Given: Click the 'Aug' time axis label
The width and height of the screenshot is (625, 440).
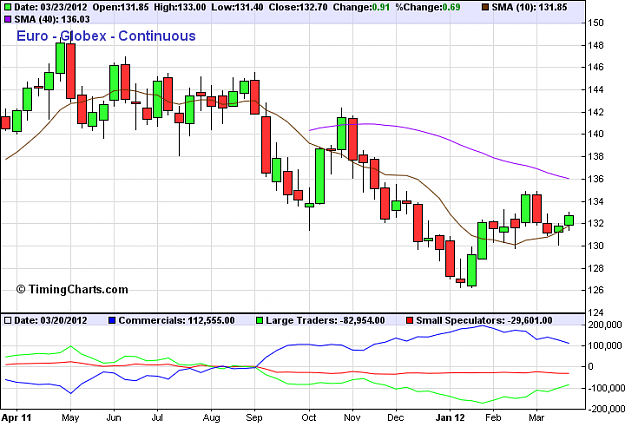Looking at the screenshot, I should [211, 418].
